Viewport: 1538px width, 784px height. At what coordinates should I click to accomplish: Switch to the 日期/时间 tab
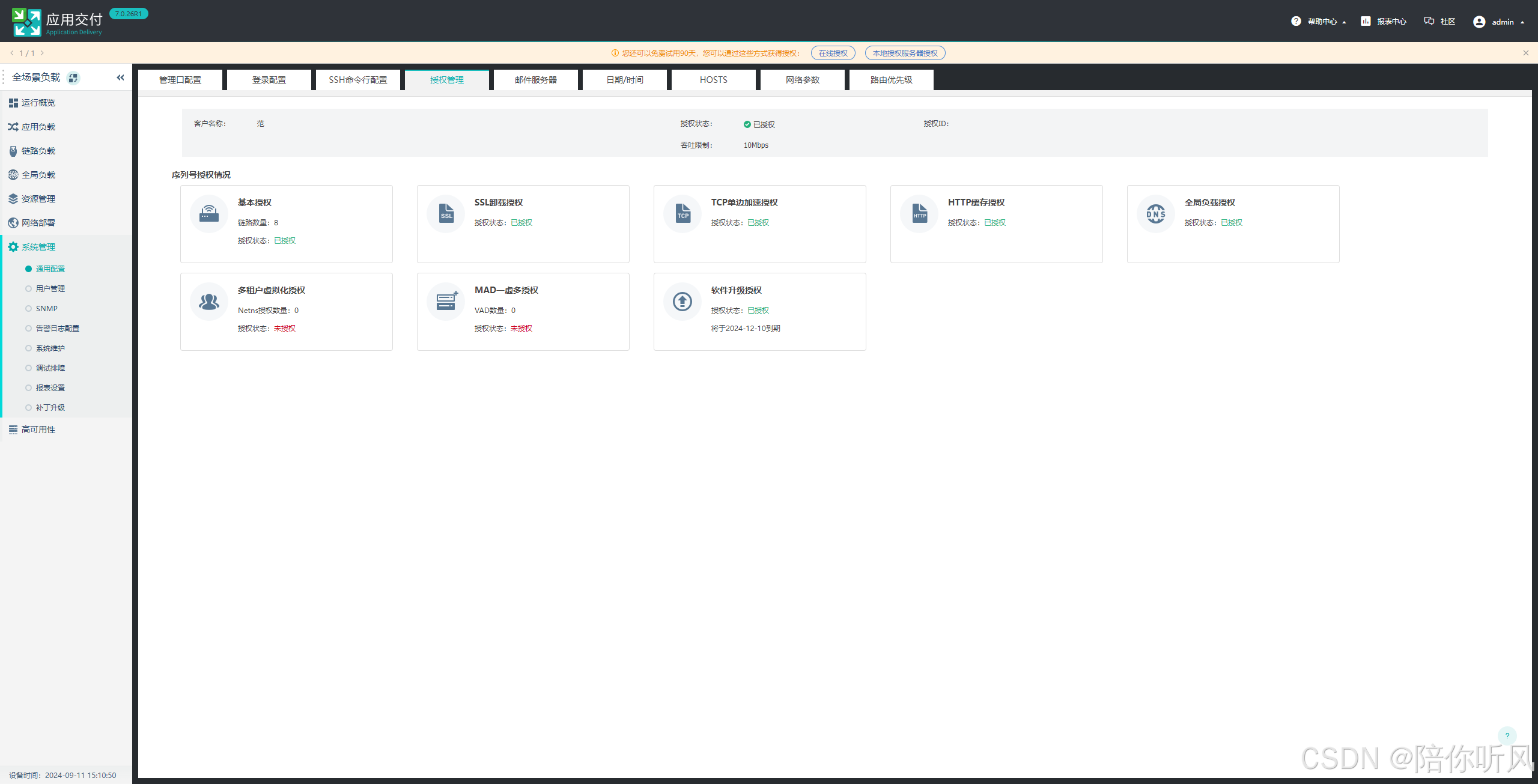pos(624,80)
